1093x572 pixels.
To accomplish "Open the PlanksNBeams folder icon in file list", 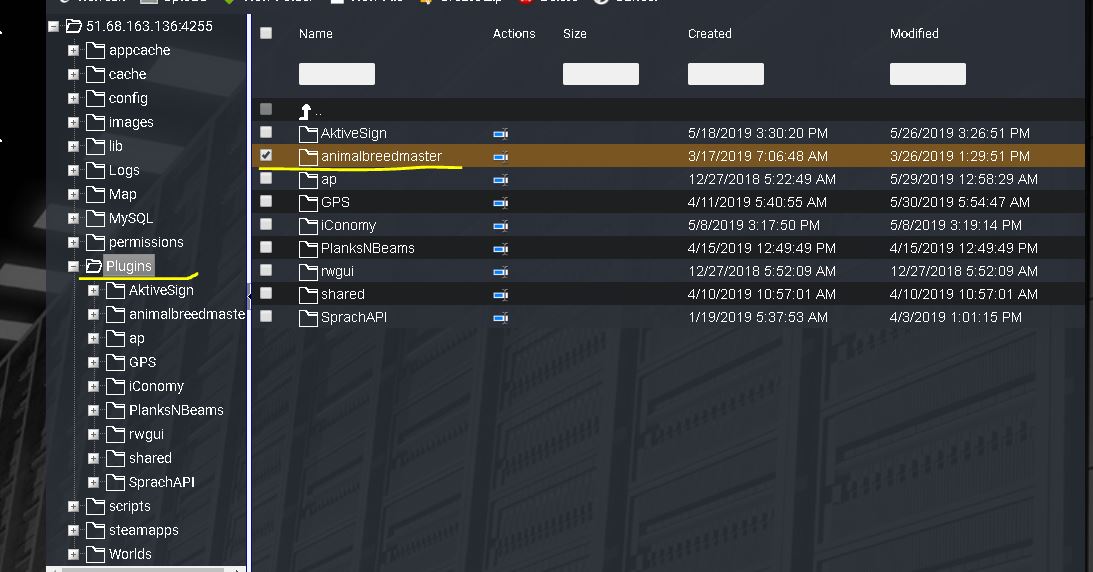I will click(x=308, y=248).
